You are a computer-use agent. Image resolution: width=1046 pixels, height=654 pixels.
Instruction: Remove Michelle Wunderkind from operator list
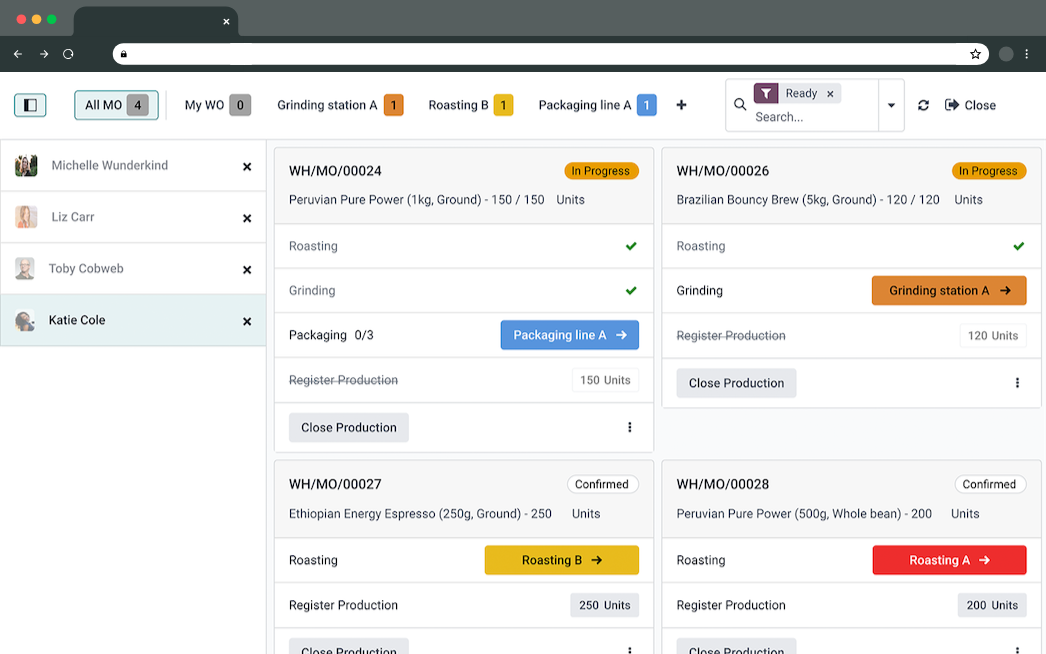point(247,167)
